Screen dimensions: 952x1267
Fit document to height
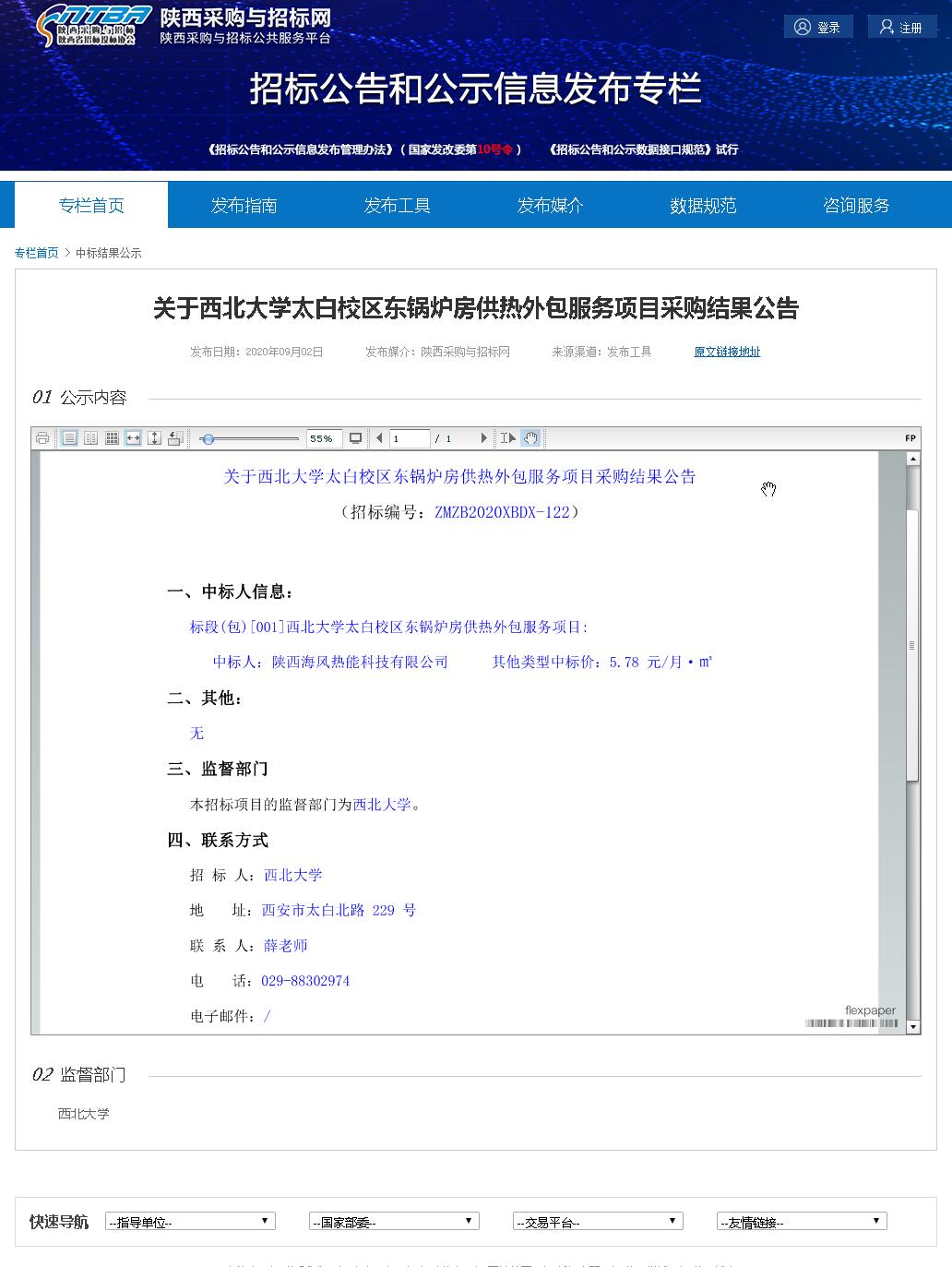click(x=154, y=438)
